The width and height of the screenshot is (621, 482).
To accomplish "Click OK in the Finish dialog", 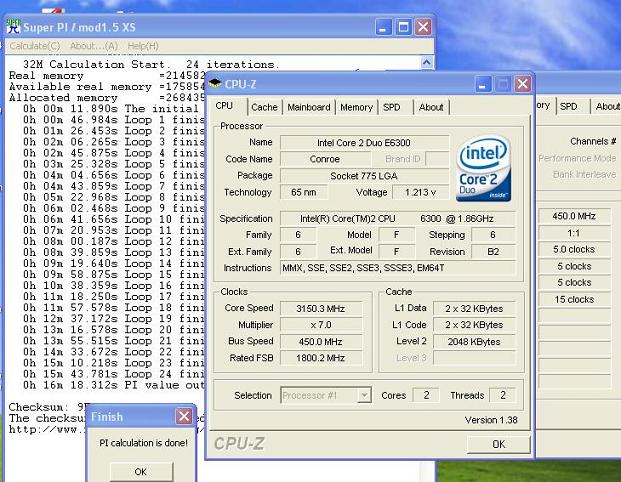I will pyautogui.click(x=141, y=472).
